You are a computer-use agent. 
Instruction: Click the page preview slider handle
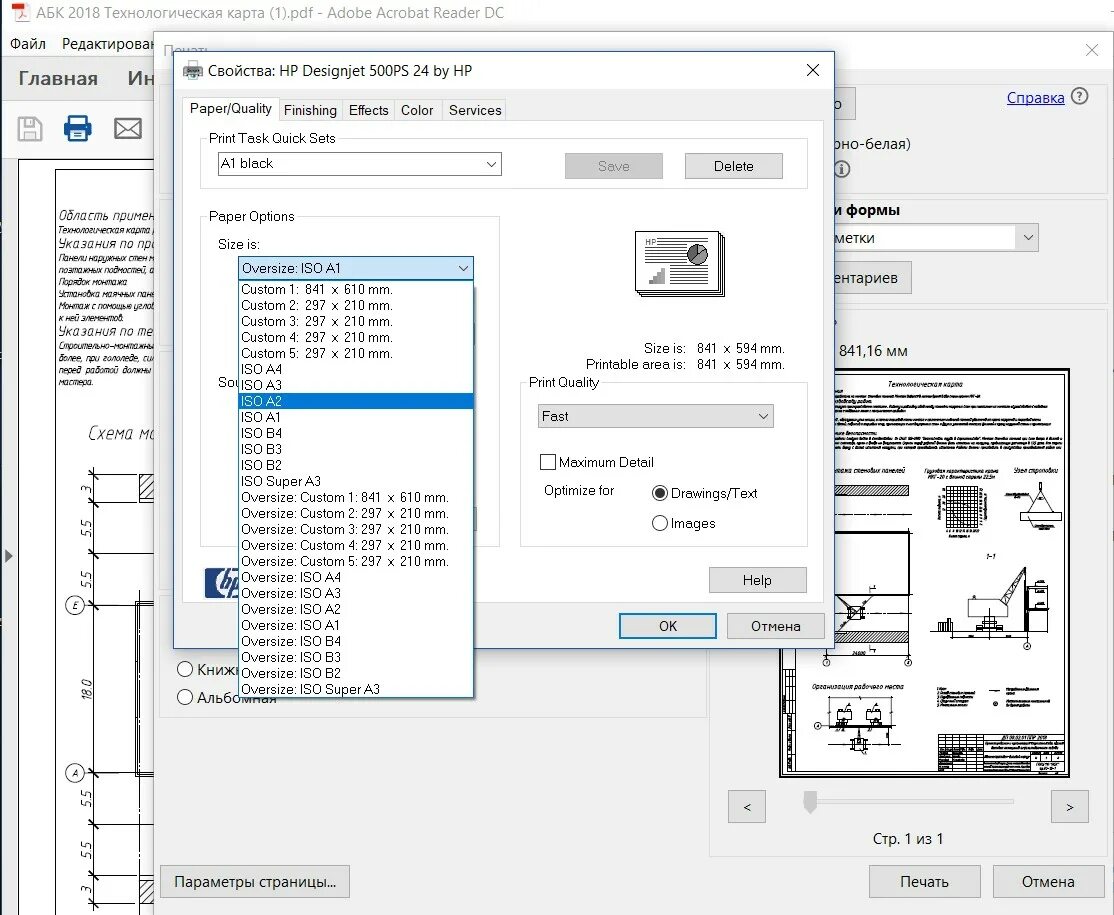tap(810, 802)
